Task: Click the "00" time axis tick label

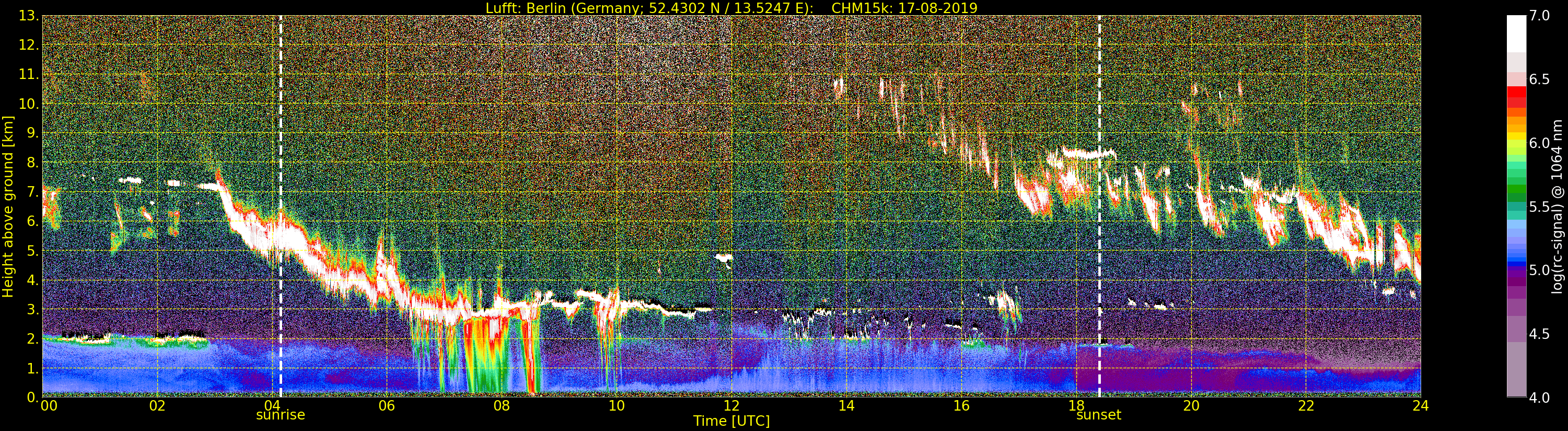Action: click(x=49, y=406)
